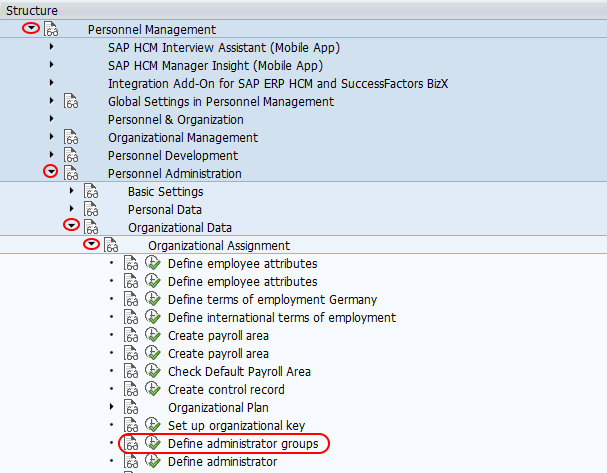Open documentation for Set up organizational key

click(x=131, y=425)
